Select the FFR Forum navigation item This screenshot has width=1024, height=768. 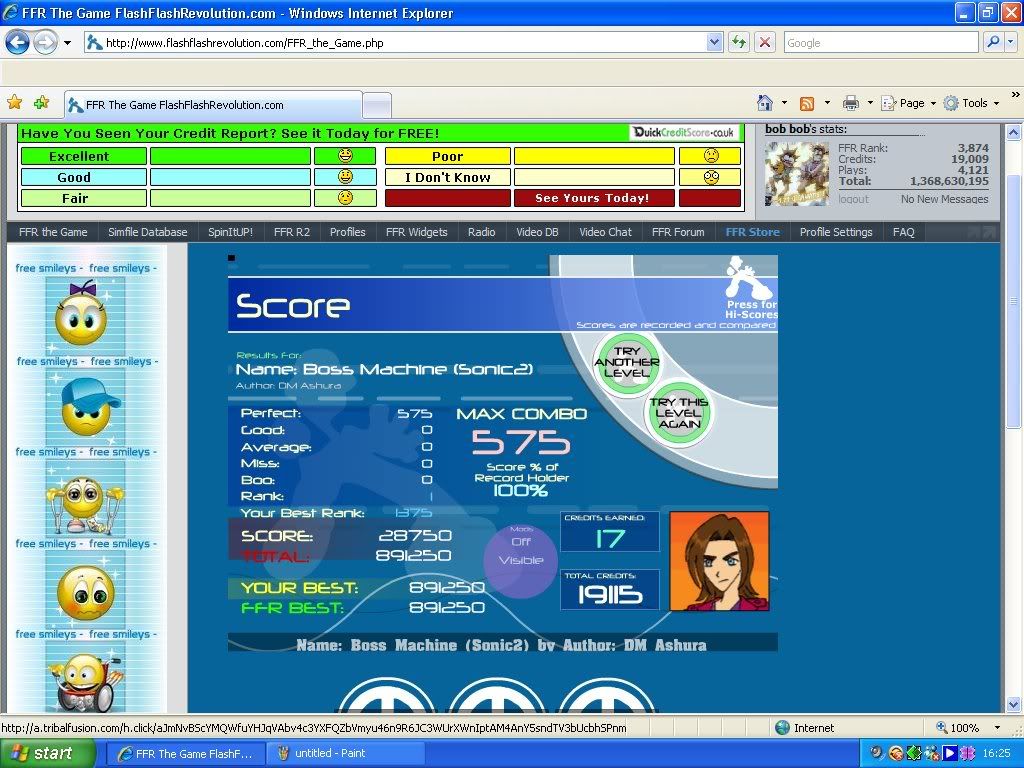pyautogui.click(x=678, y=232)
